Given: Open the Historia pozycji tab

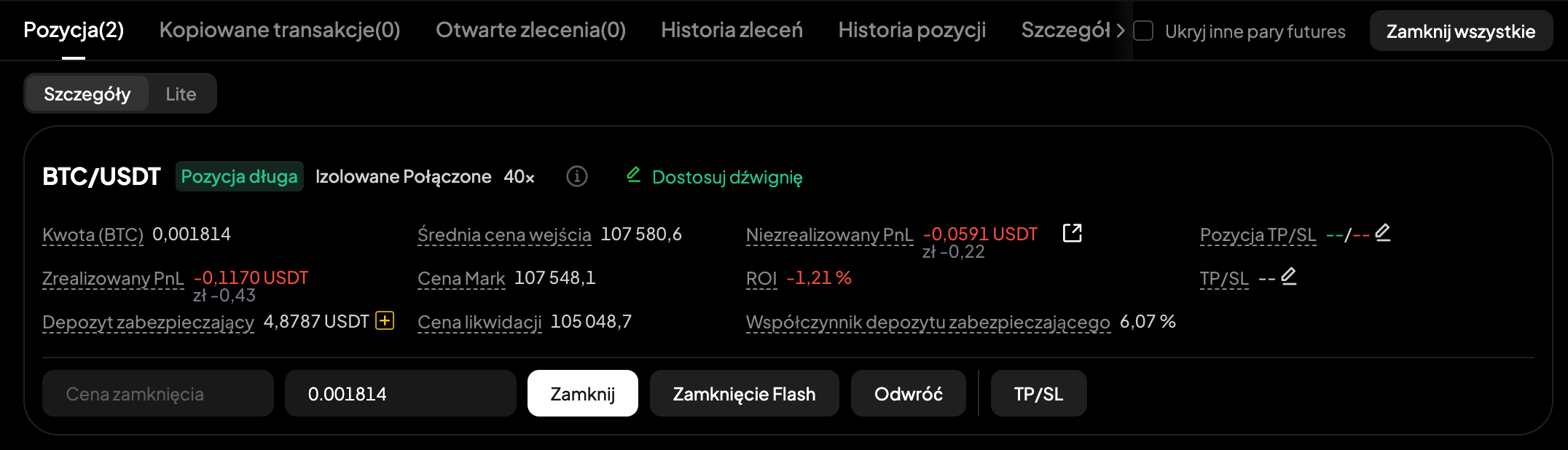Looking at the screenshot, I should (912, 30).
